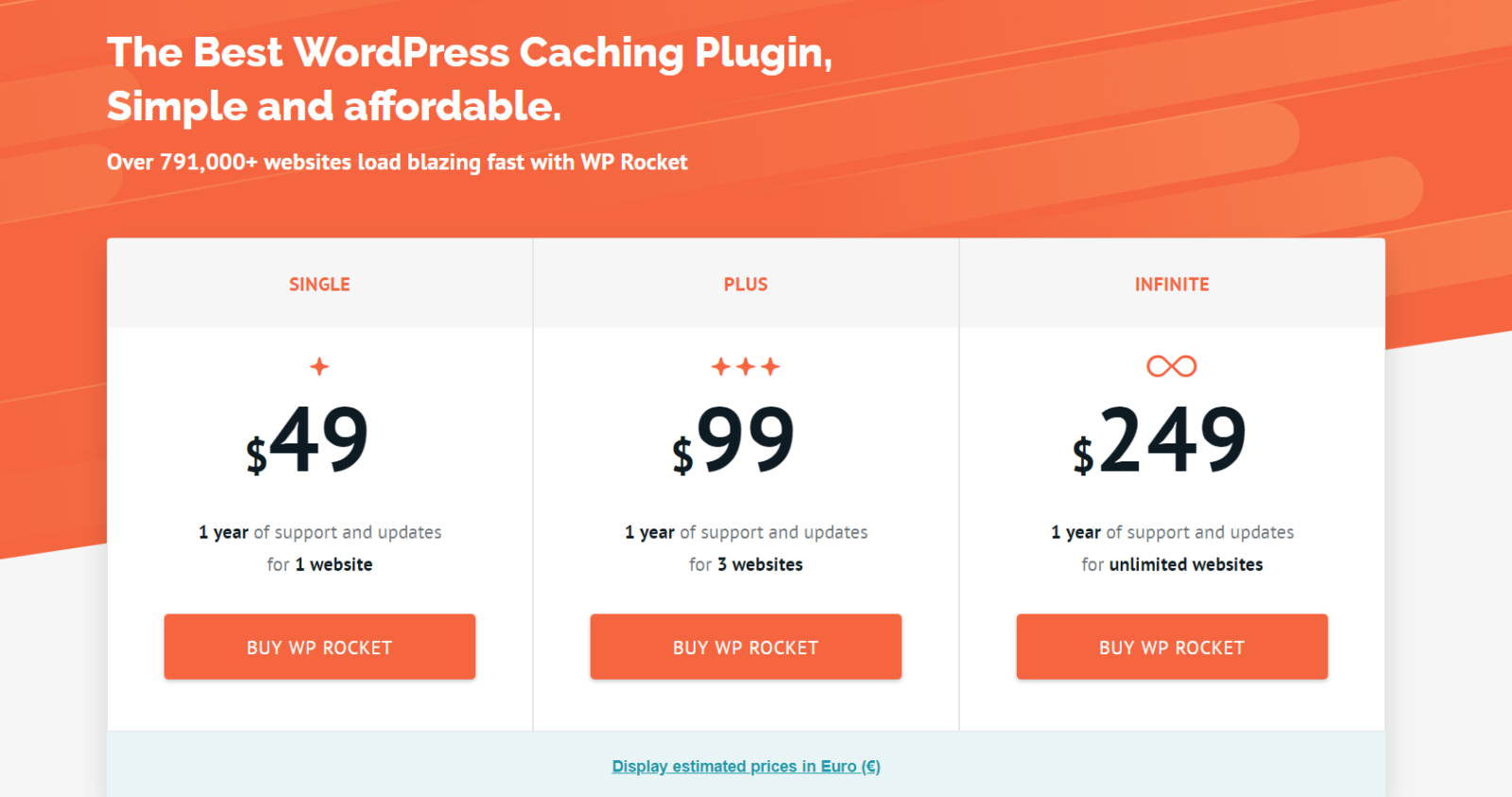The height and width of the screenshot is (797, 1512).
Task: Click the $99 price figure
Action: (x=734, y=441)
